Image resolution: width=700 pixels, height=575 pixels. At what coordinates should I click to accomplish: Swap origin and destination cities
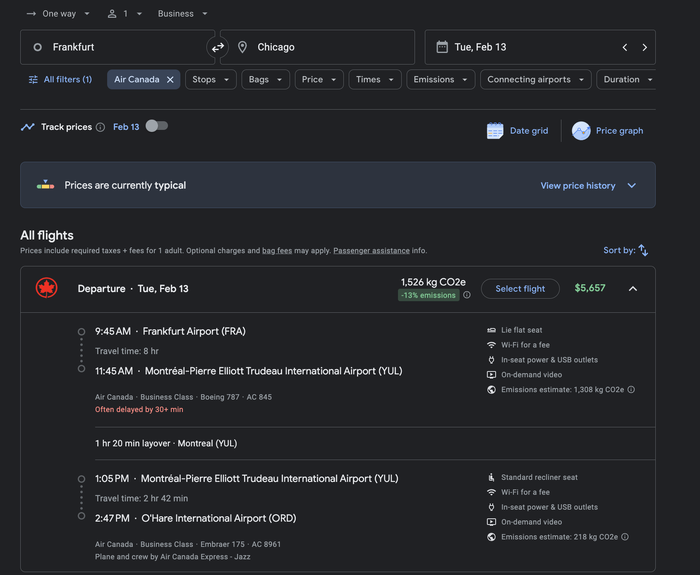pos(217,47)
